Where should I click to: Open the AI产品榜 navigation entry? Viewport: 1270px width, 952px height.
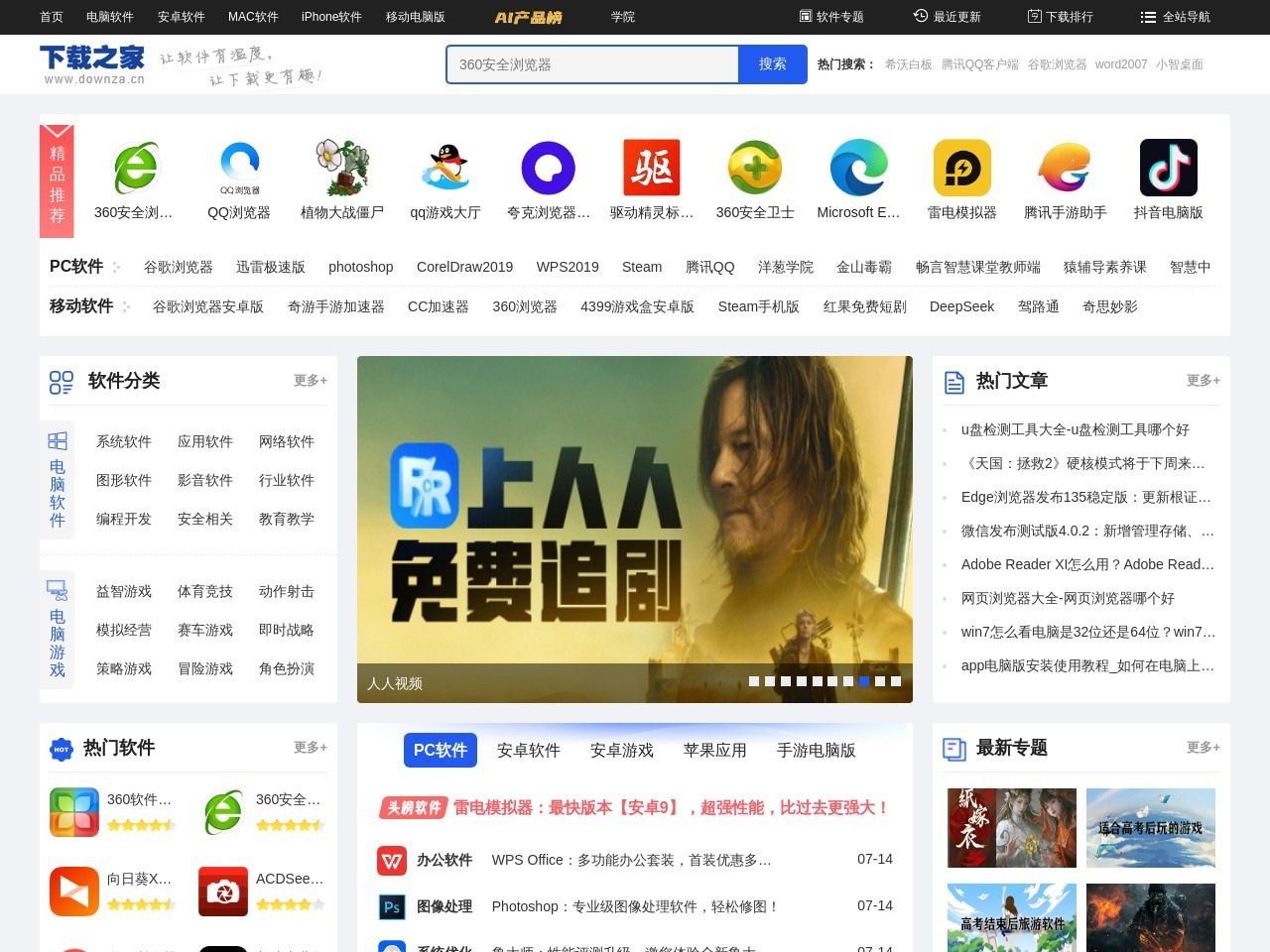click(x=527, y=17)
